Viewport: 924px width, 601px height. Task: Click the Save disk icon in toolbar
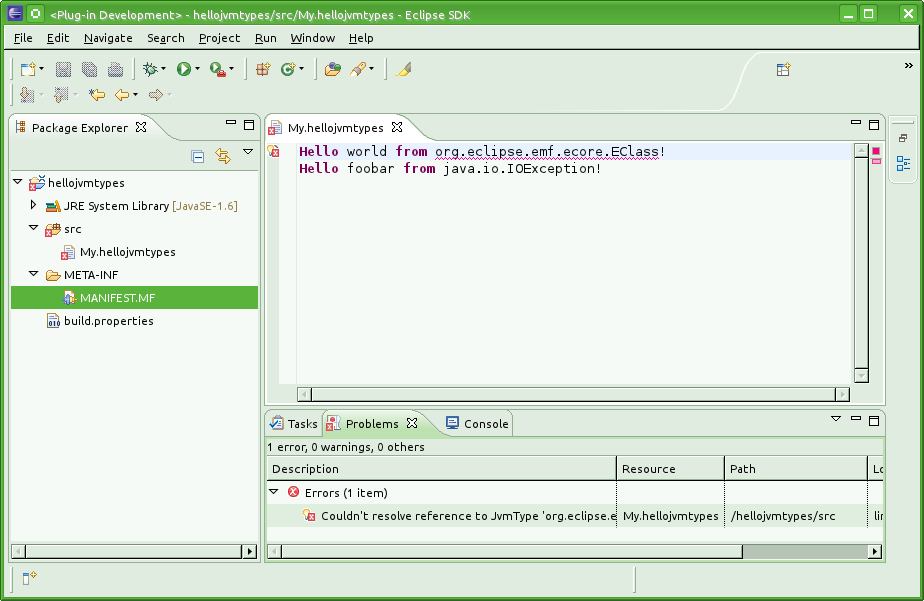pos(63,69)
